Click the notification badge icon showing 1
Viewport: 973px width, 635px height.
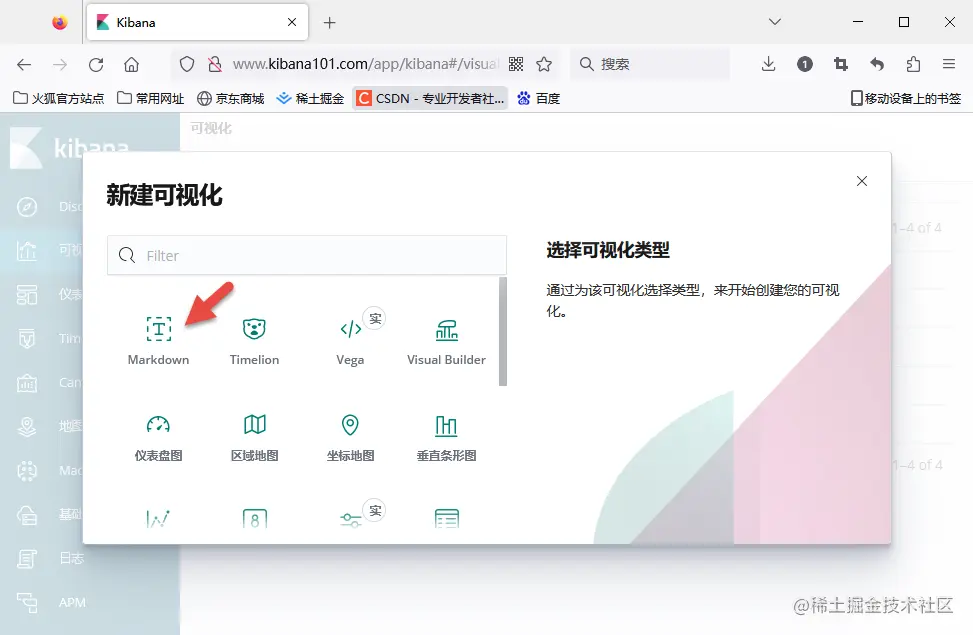[805, 64]
